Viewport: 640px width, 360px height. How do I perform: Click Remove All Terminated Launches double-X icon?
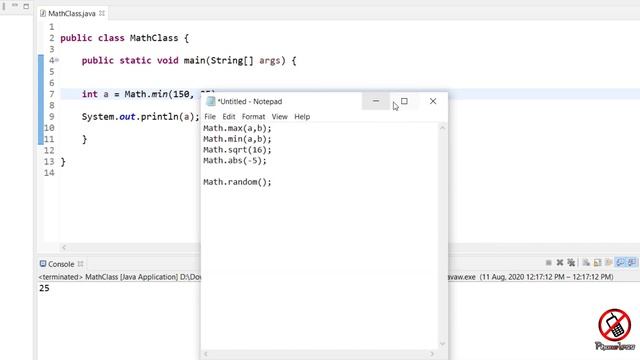pyautogui.click(x=571, y=262)
